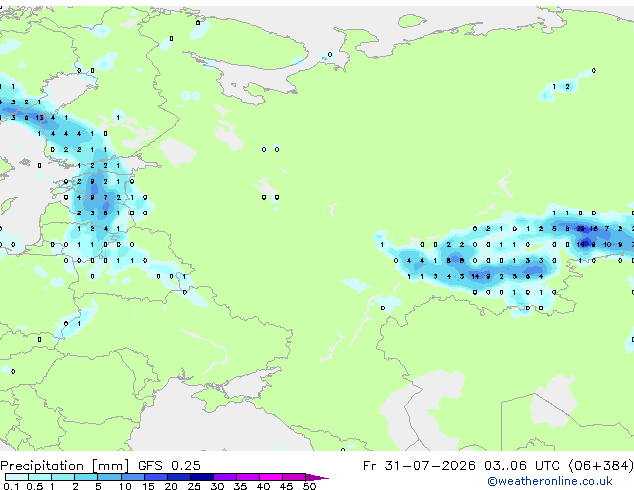Click the '14' precipitation value on map
Screen dimensions: 634x490
tap(475, 277)
